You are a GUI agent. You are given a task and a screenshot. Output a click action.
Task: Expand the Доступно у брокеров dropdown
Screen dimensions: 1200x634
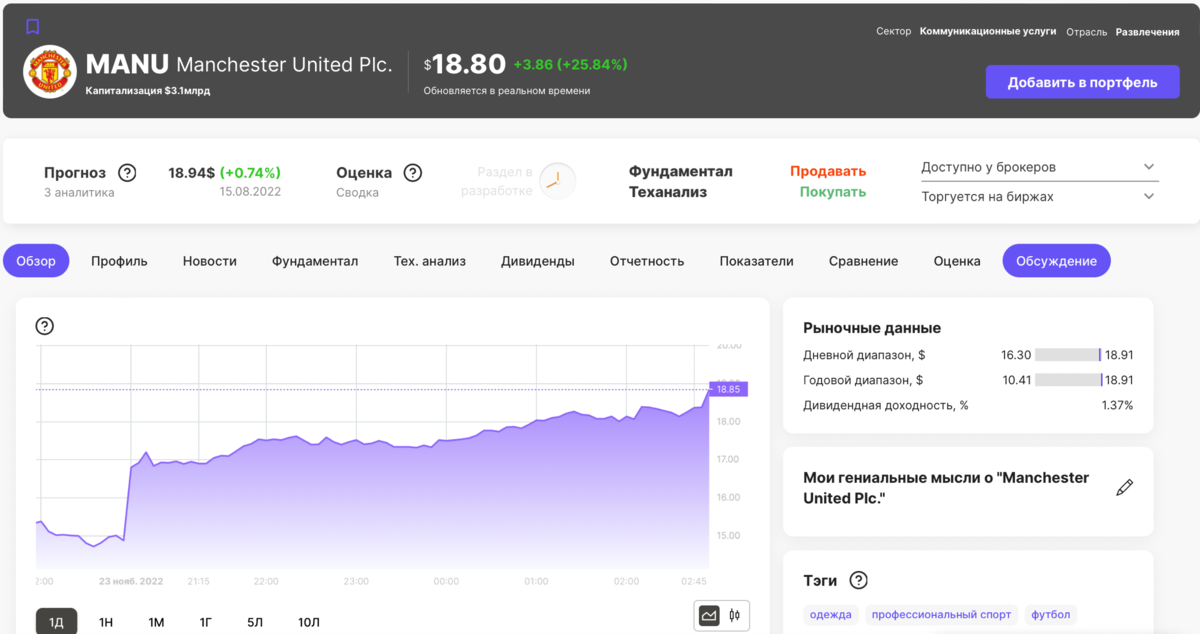[1040, 167]
